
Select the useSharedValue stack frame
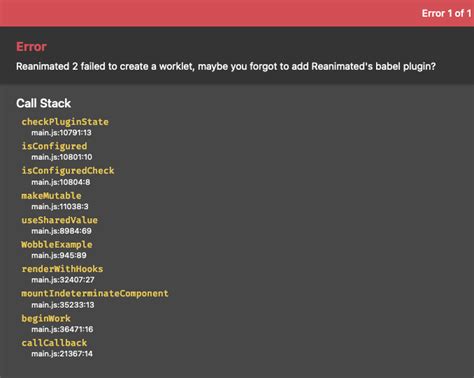click(x=60, y=220)
